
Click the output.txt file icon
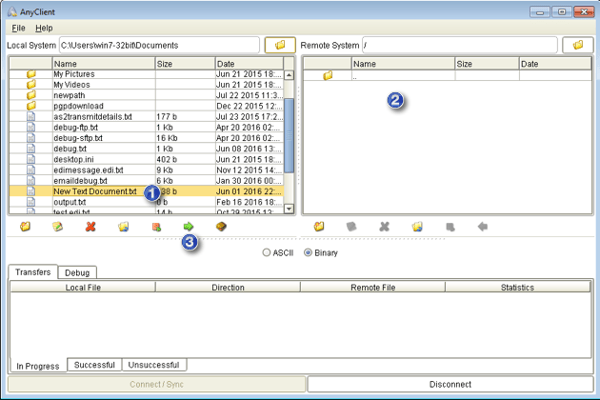31,202
